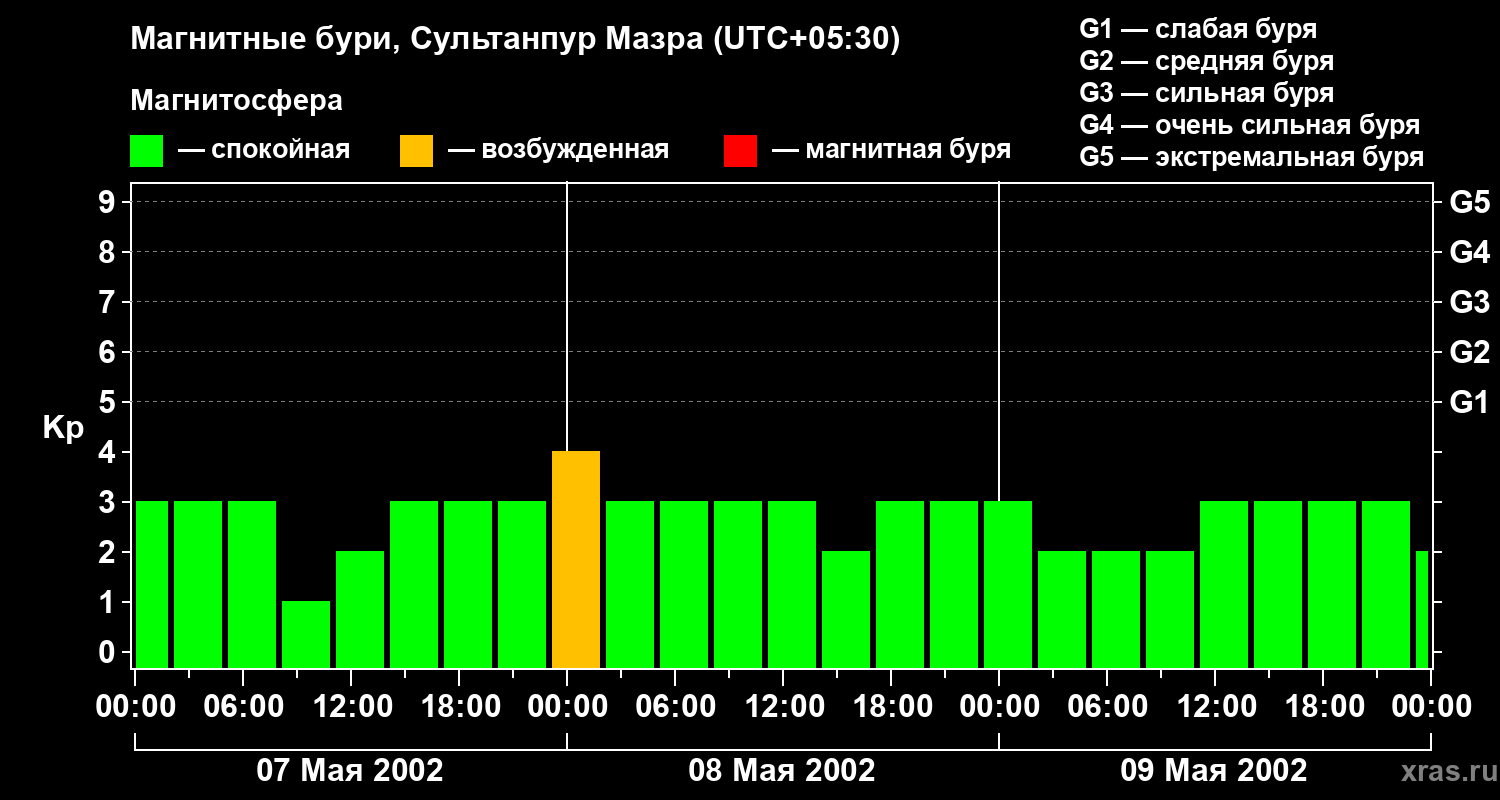Click the date label '08 Мая 2002'
Image resolution: width=1500 pixels, height=800 pixels.
(x=782, y=770)
